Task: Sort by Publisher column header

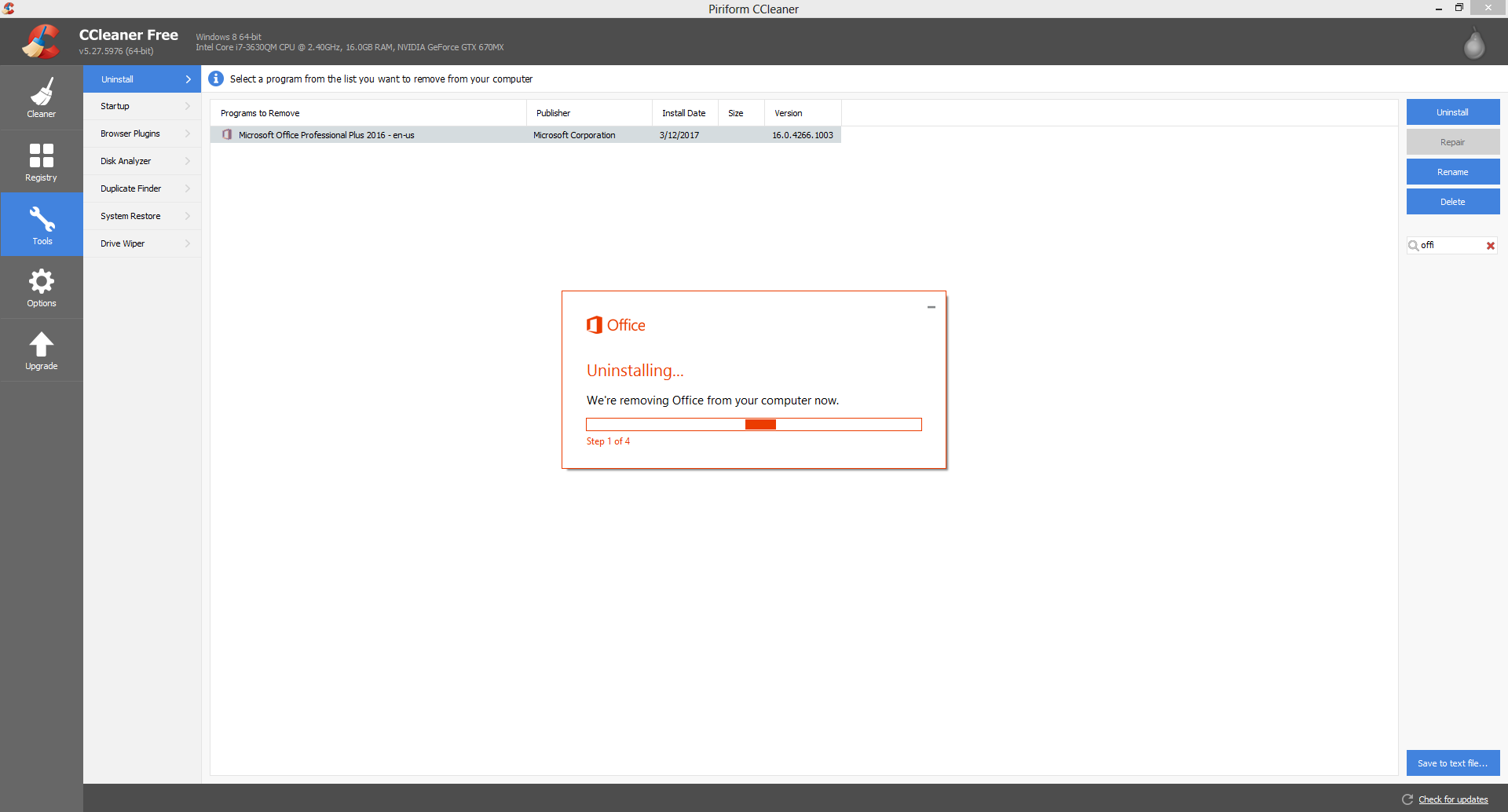Action: [x=589, y=113]
